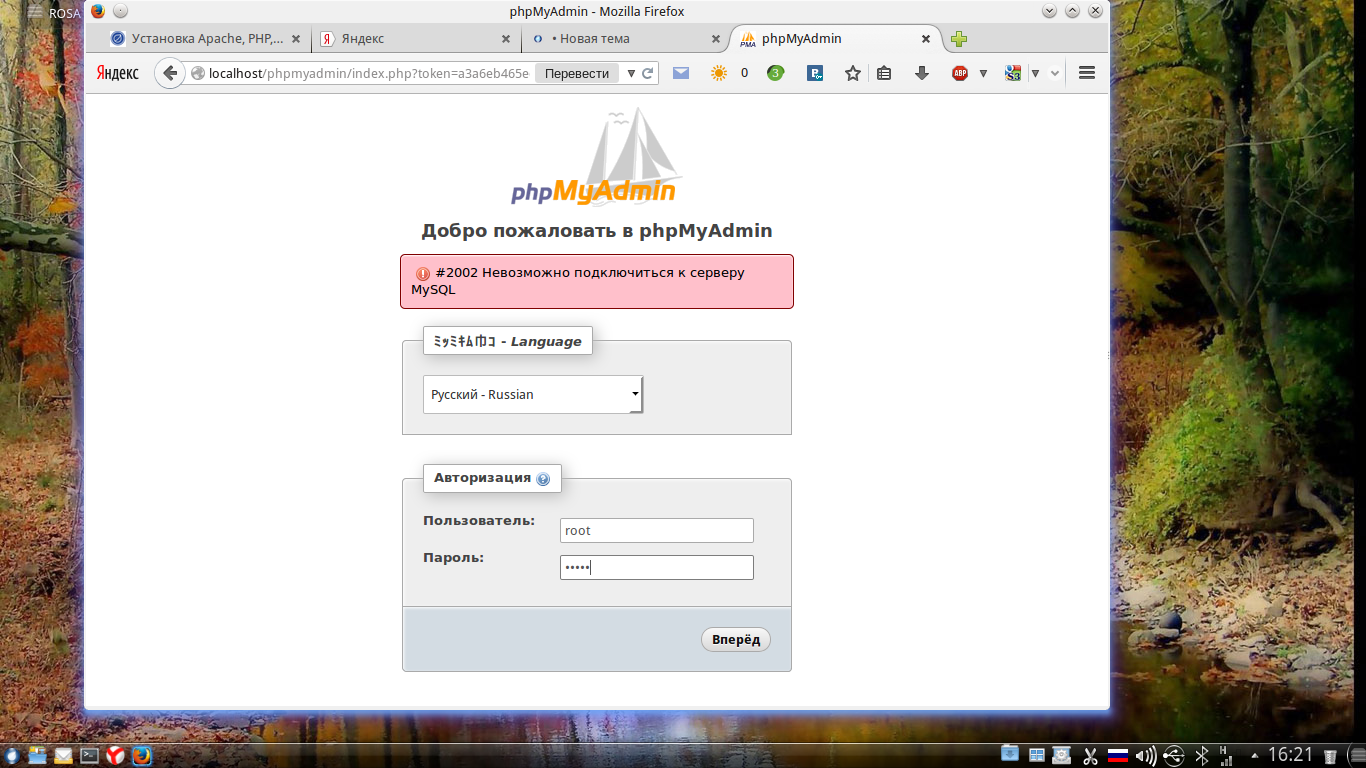Image resolution: width=1366 pixels, height=768 pixels.
Task: Switch keyboard layout via Russian flag
Action: (1118, 755)
